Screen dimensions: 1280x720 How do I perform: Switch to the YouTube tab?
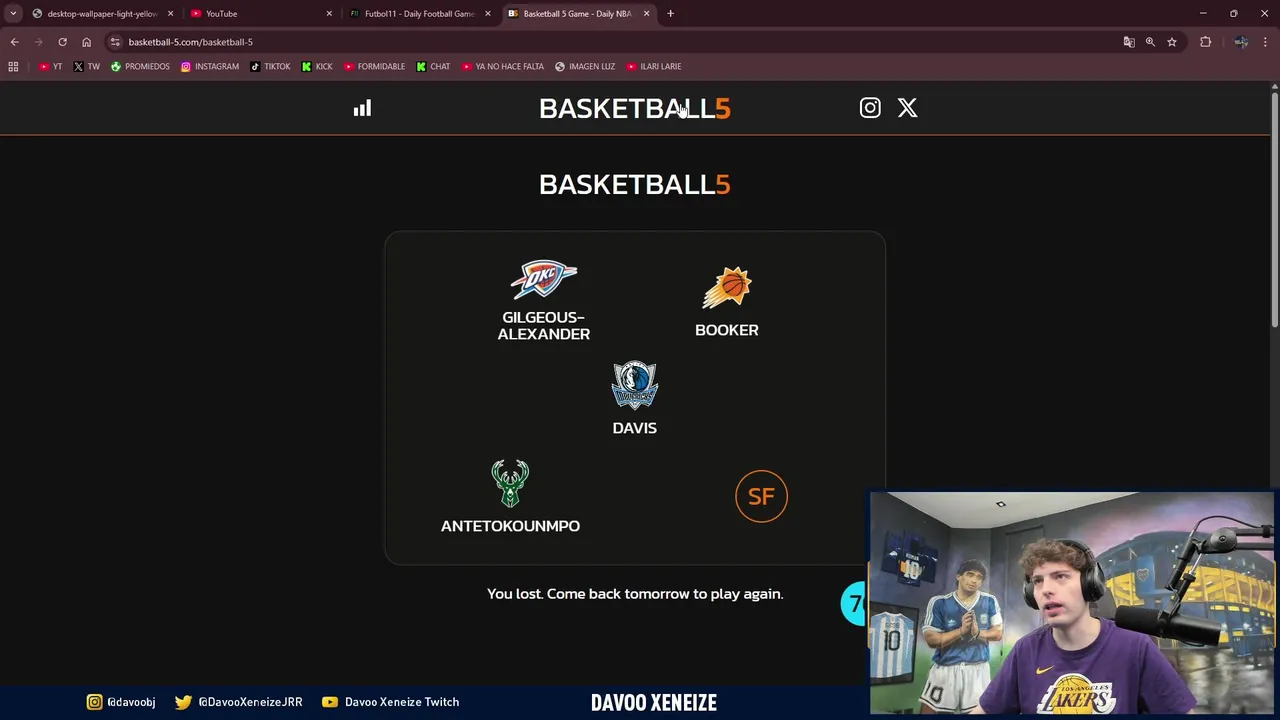coord(260,14)
